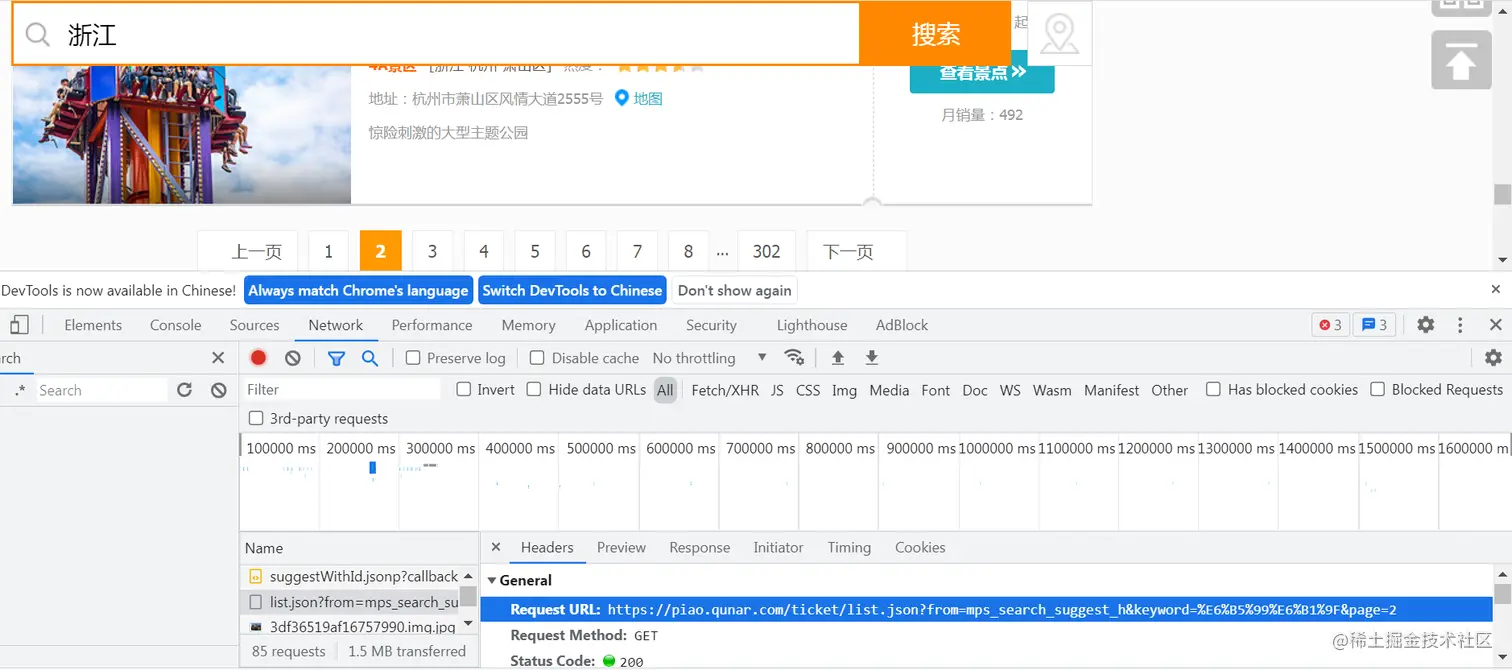The image size is (1512, 670).
Task: Open the Sources tab
Action: [255, 325]
